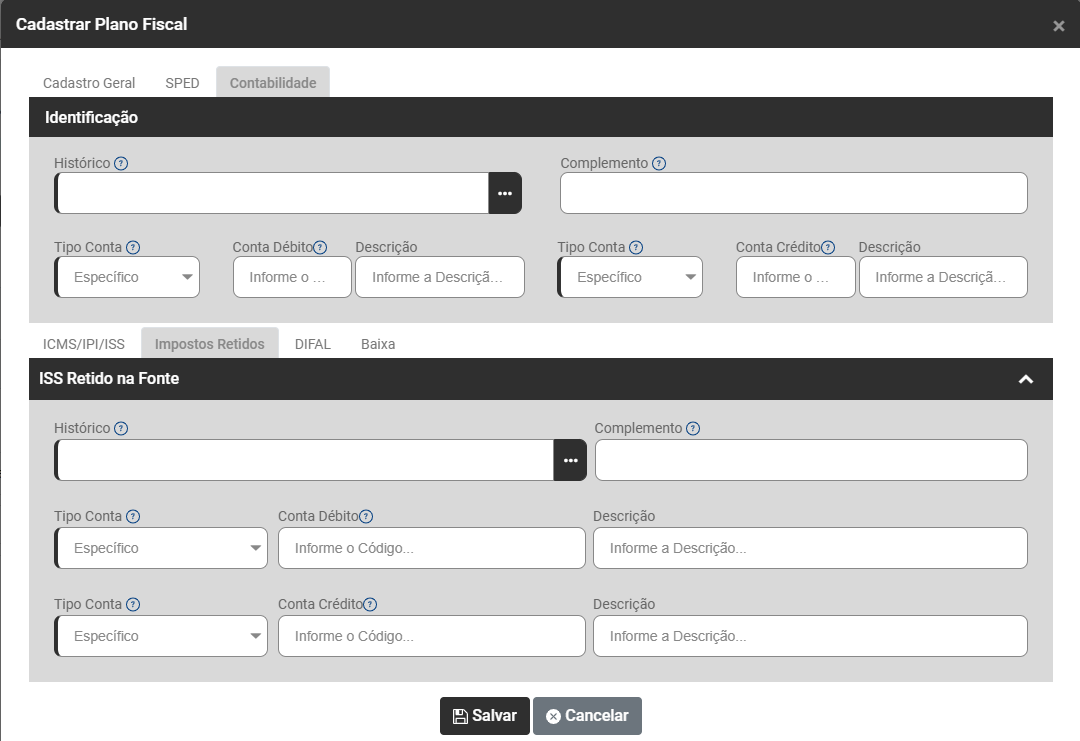The height and width of the screenshot is (741, 1080).
Task: Click the ISS Conta Débito code input field
Action: tap(431, 548)
